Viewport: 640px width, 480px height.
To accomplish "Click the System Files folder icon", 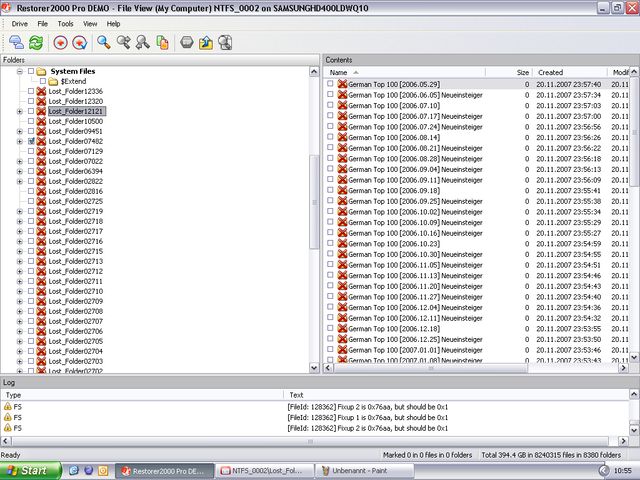I will point(41,71).
